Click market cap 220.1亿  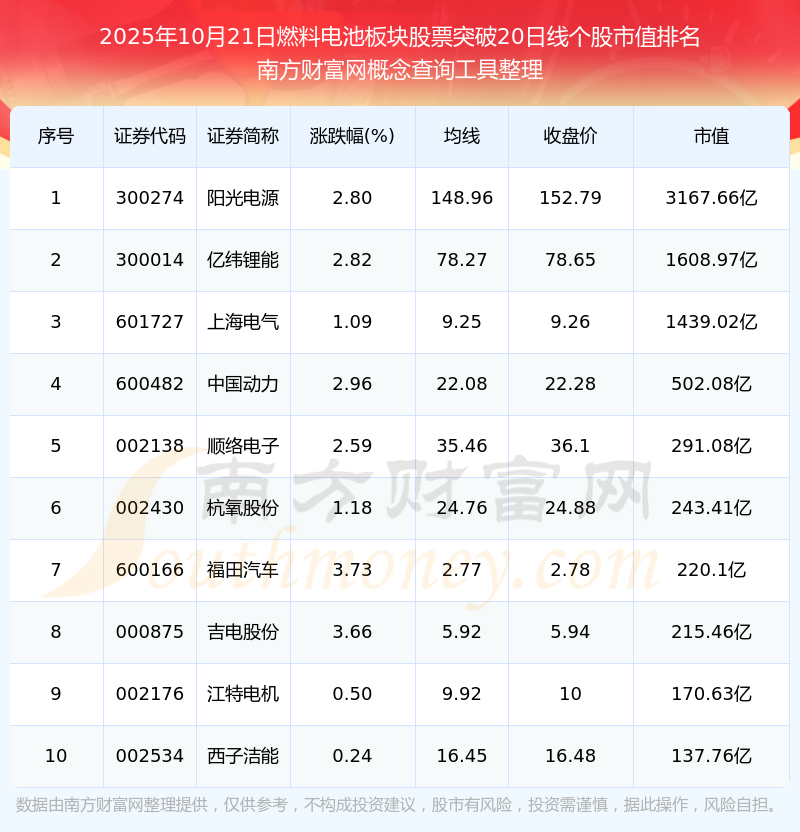coord(711,570)
